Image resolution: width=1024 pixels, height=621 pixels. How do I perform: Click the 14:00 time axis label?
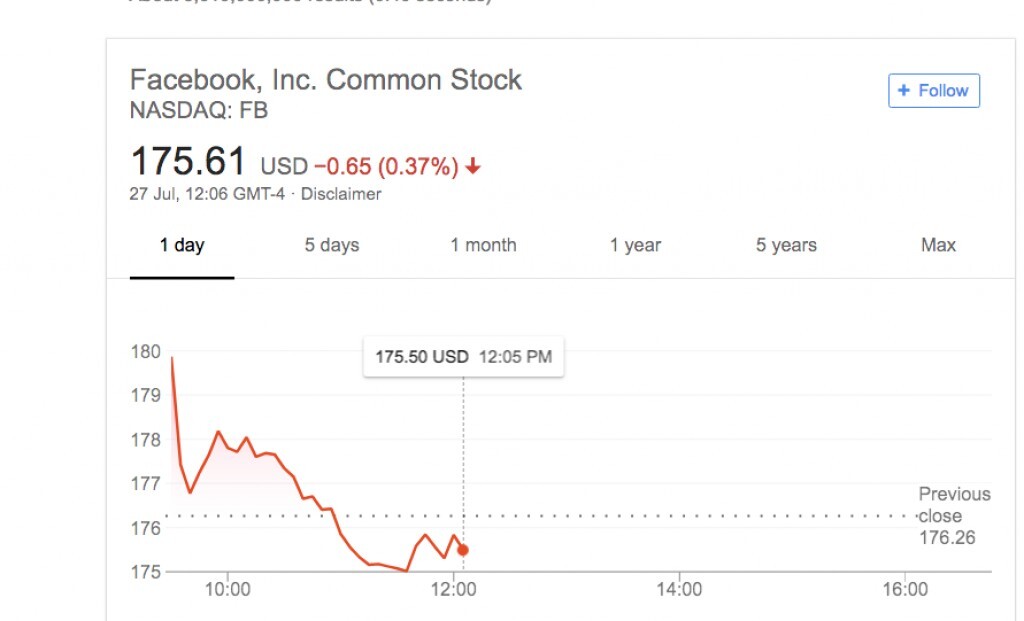click(679, 590)
